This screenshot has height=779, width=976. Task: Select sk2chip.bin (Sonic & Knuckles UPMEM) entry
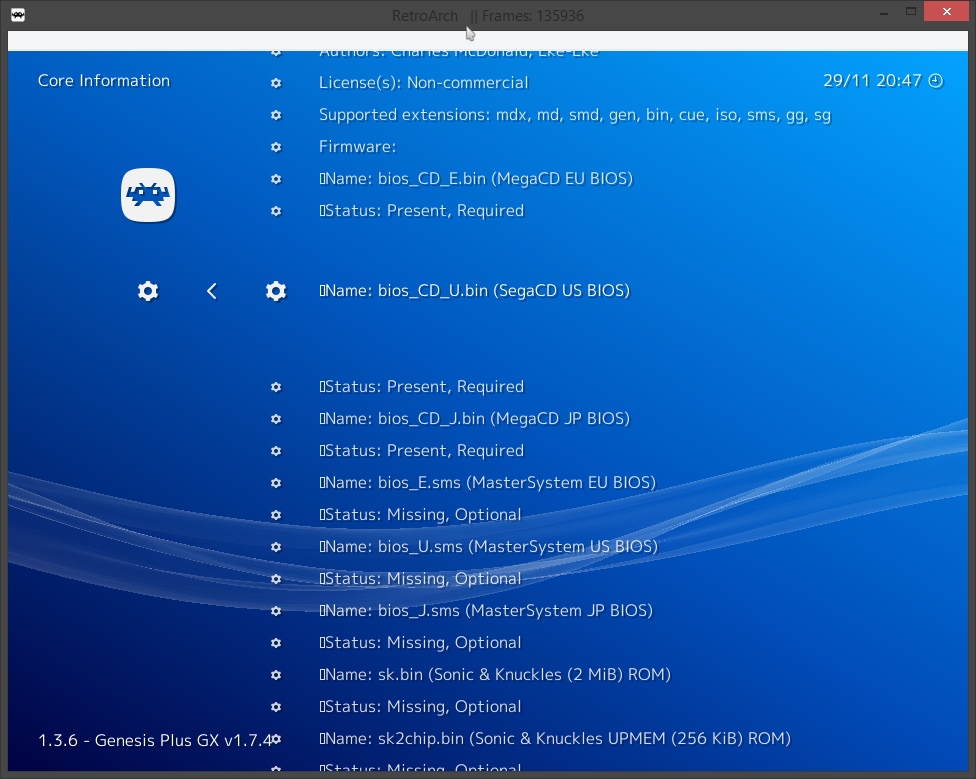click(555, 739)
